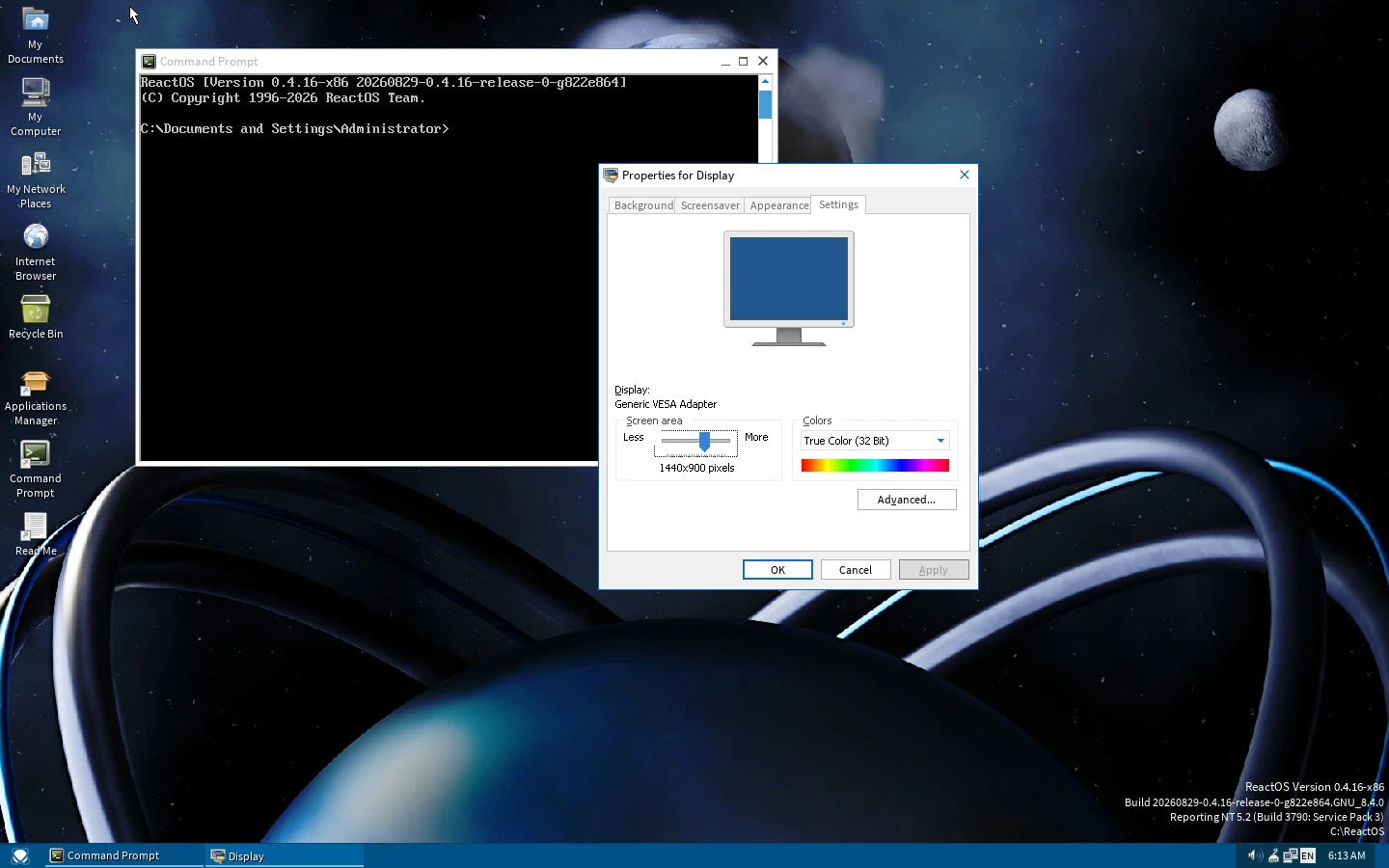Select the Settings tab
The height and width of the screenshot is (868, 1389).
click(x=838, y=204)
